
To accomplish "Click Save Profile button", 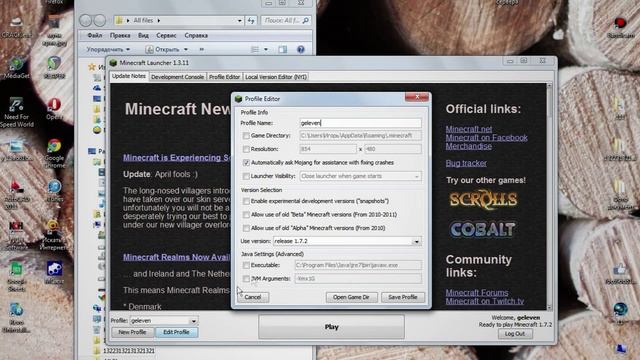I will (x=402, y=297).
